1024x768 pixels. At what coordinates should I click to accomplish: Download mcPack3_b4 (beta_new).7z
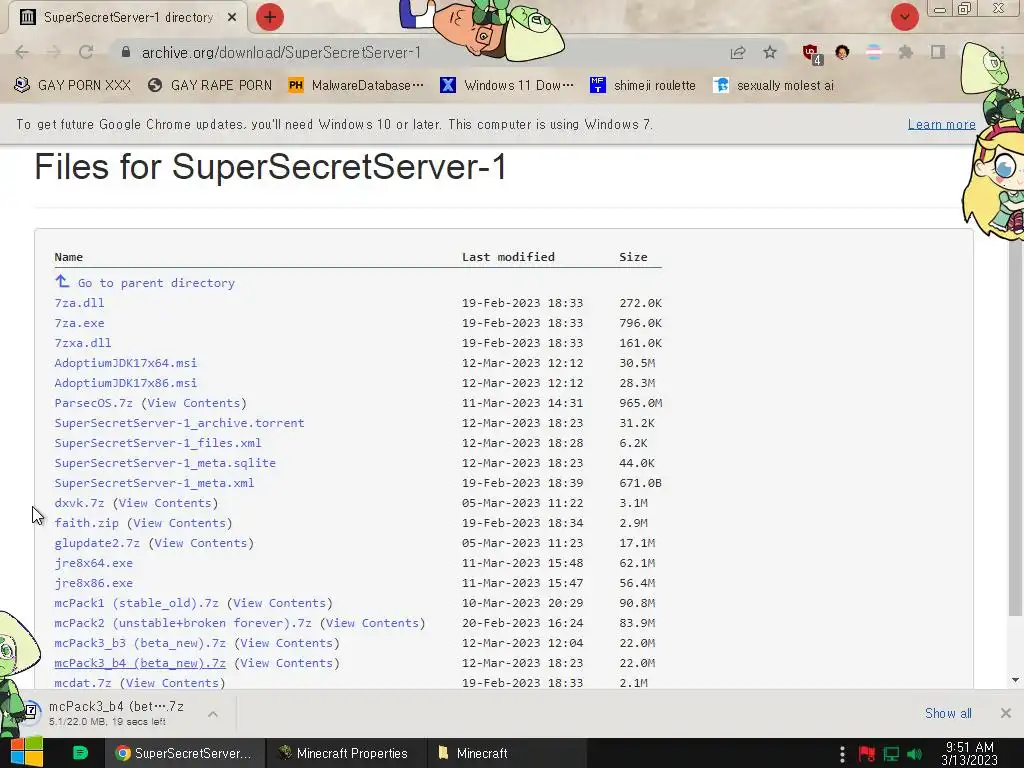coord(140,664)
